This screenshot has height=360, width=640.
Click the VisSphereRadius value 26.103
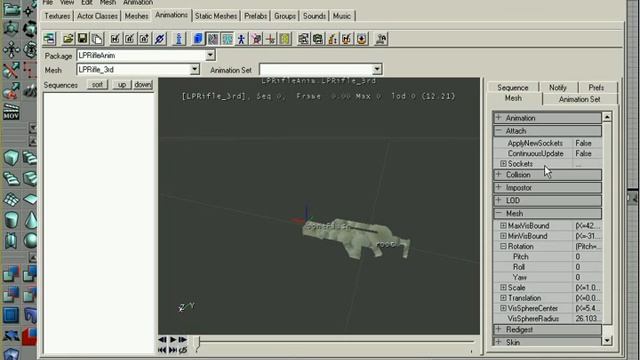(587, 318)
